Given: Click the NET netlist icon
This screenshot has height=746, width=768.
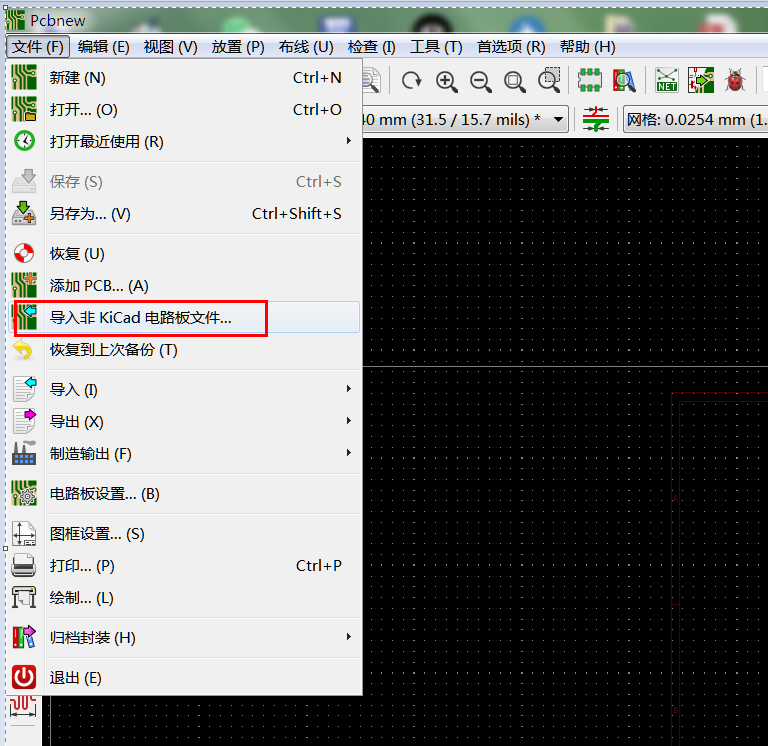Looking at the screenshot, I should click(x=666, y=81).
